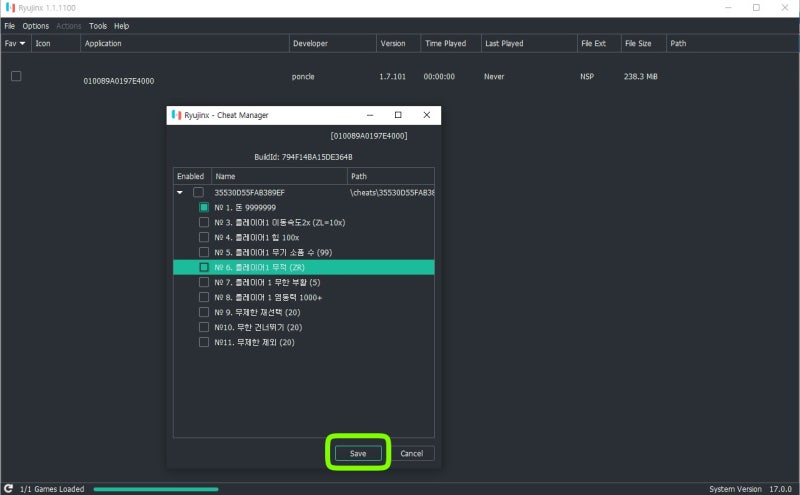This screenshot has width=800, height=495.
Task: Select the № 1 cheat row text 9999999
Action: 245,207
